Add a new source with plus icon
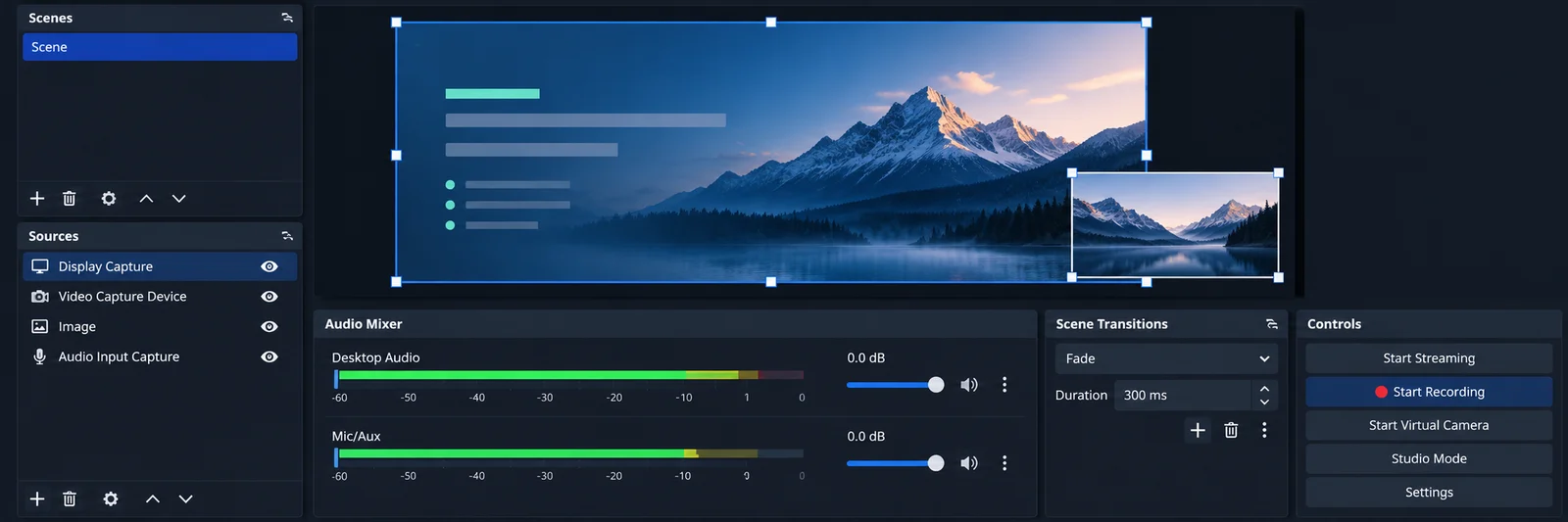 37,499
